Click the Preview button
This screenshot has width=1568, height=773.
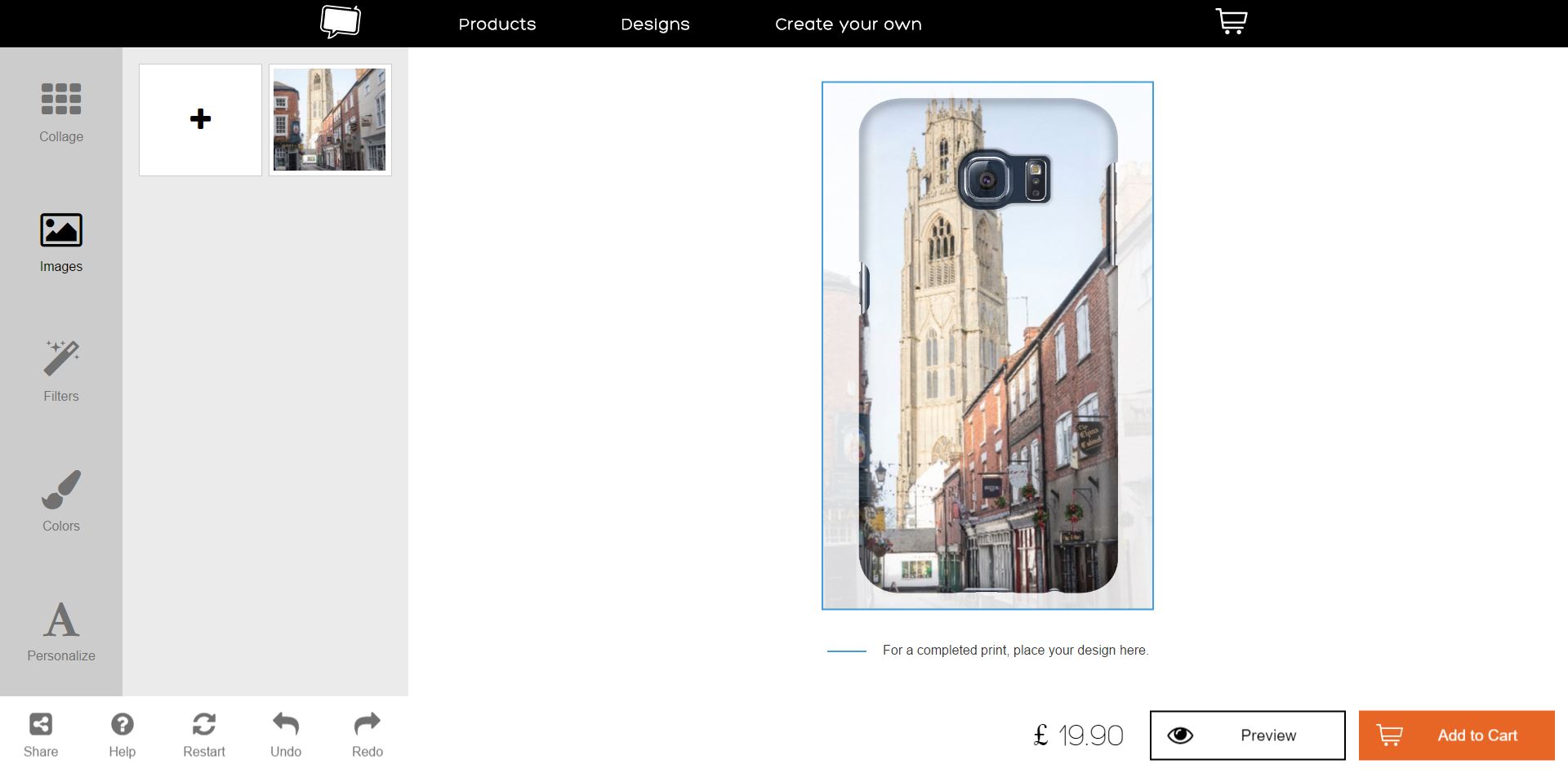coord(1247,735)
